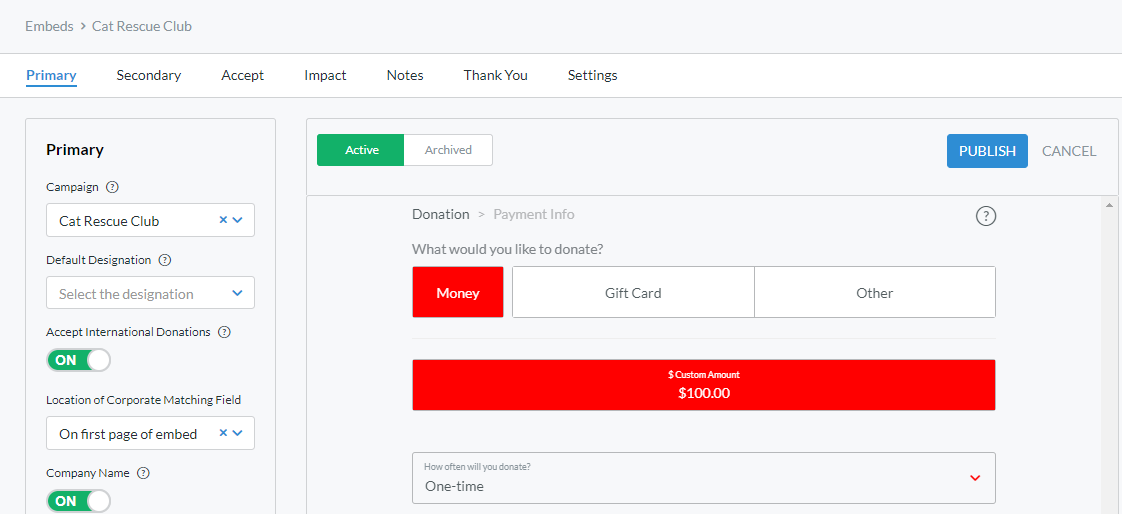The width and height of the screenshot is (1122, 514).
Task: Open help tooltip next to Campaign label
Action: 112,187
